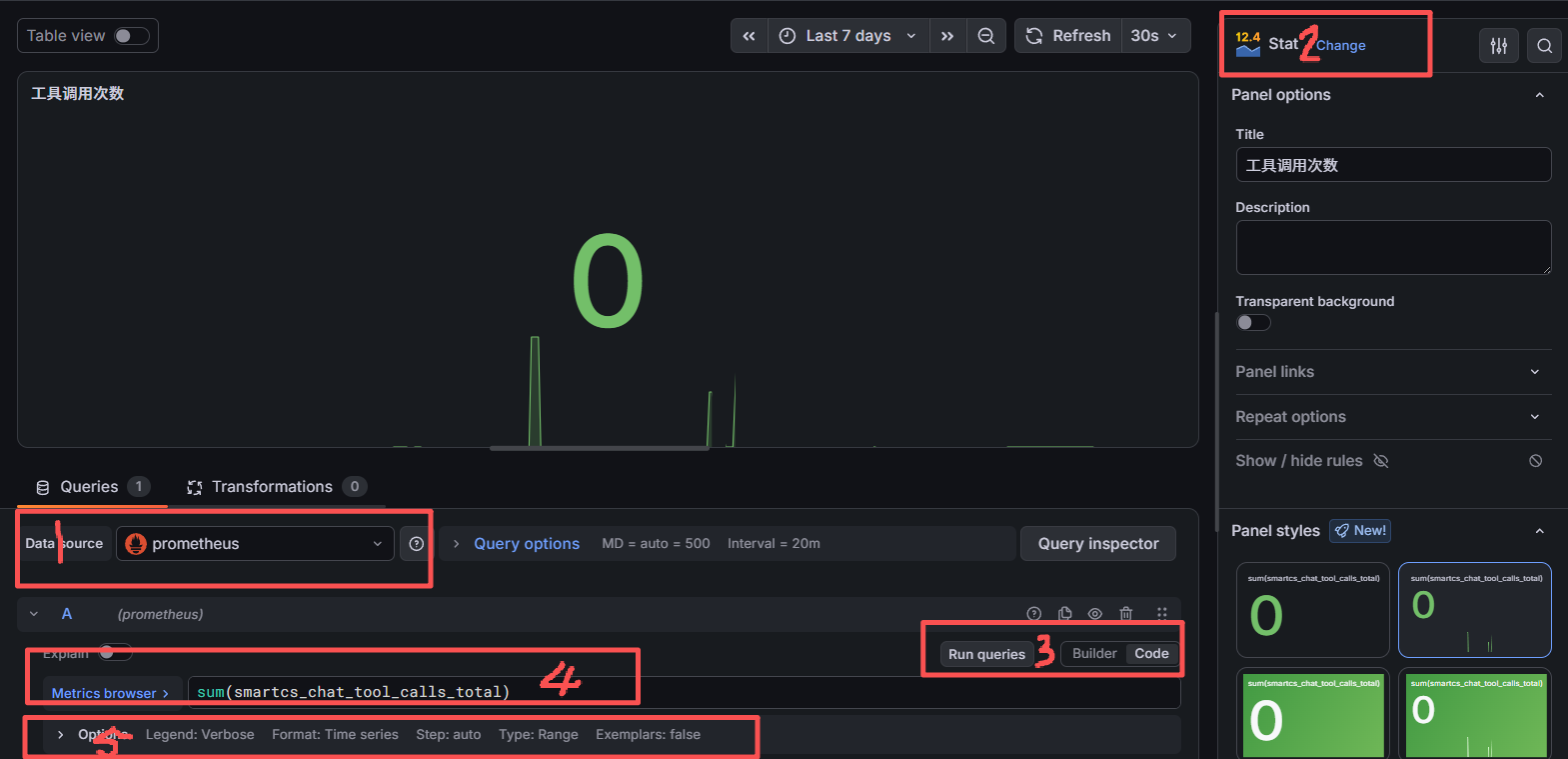Select the green background style without sparkline

click(1313, 714)
